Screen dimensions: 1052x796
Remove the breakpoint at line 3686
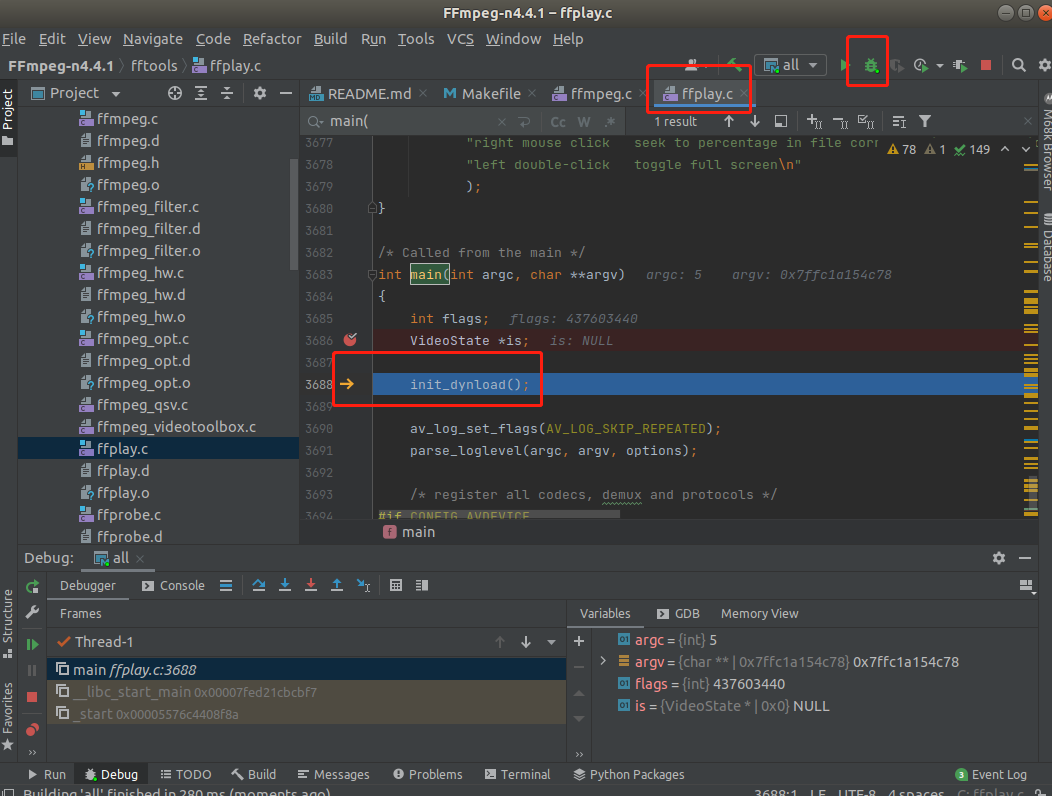pyautogui.click(x=349, y=341)
